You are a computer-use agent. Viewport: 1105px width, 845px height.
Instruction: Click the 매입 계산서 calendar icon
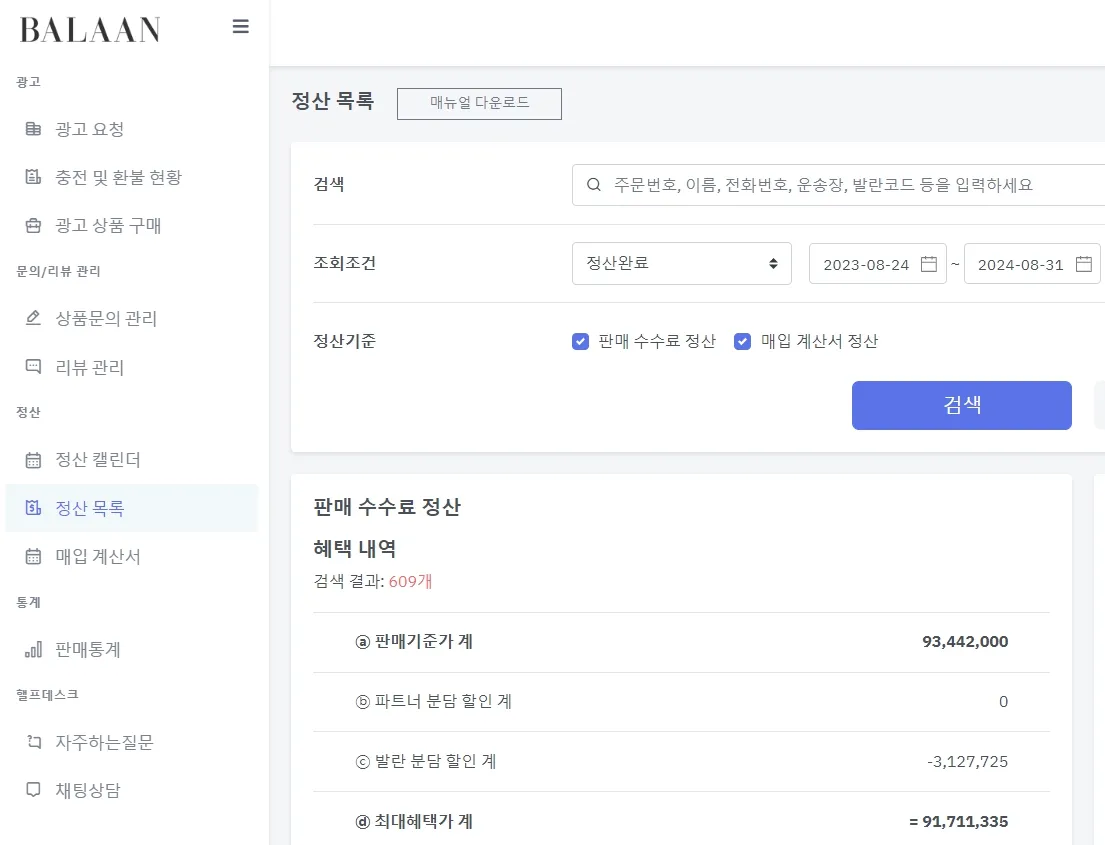pos(33,556)
